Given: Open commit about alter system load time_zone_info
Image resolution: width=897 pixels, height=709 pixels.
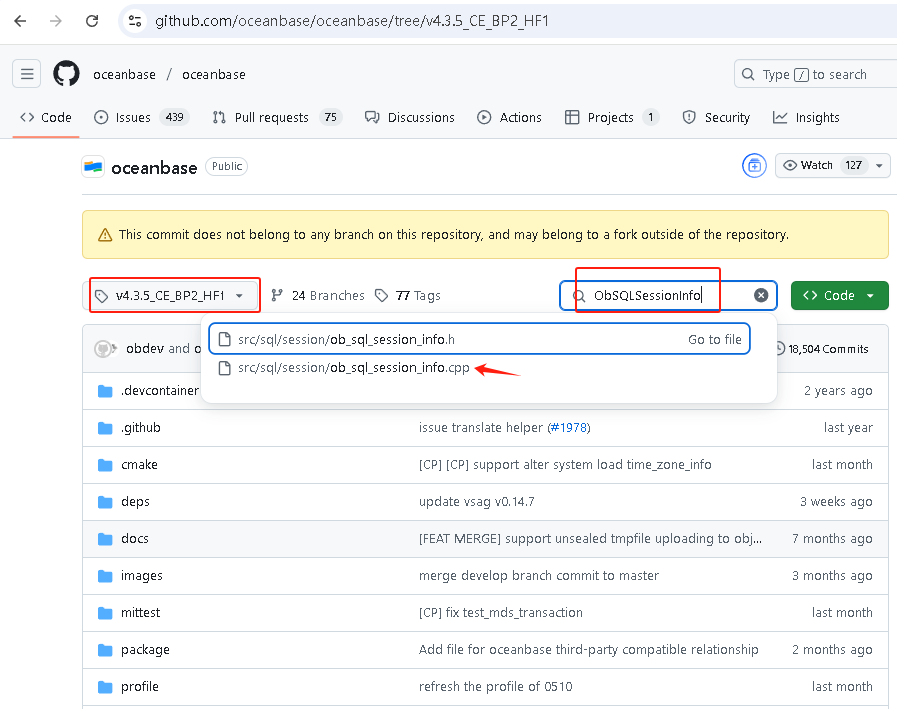Looking at the screenshot, I should pyautogui.click(x=565, y=465).
